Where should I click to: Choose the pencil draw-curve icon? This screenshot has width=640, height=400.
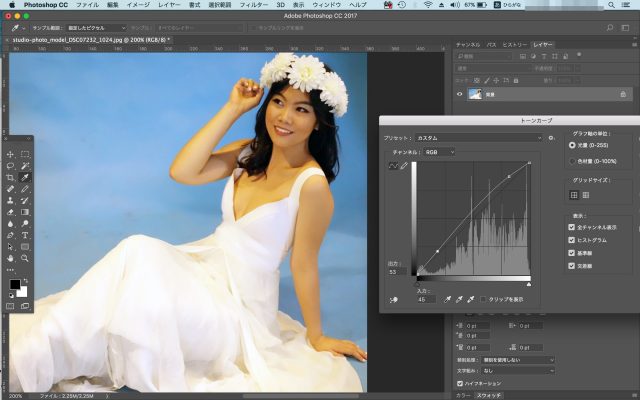point(404,166)
